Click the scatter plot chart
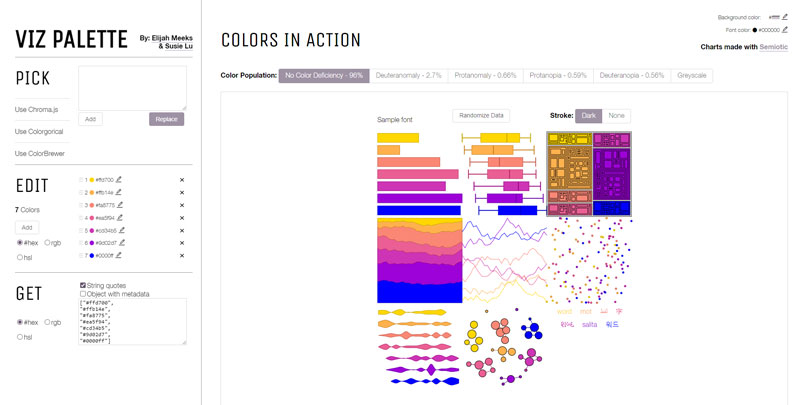 click(589, 261)
